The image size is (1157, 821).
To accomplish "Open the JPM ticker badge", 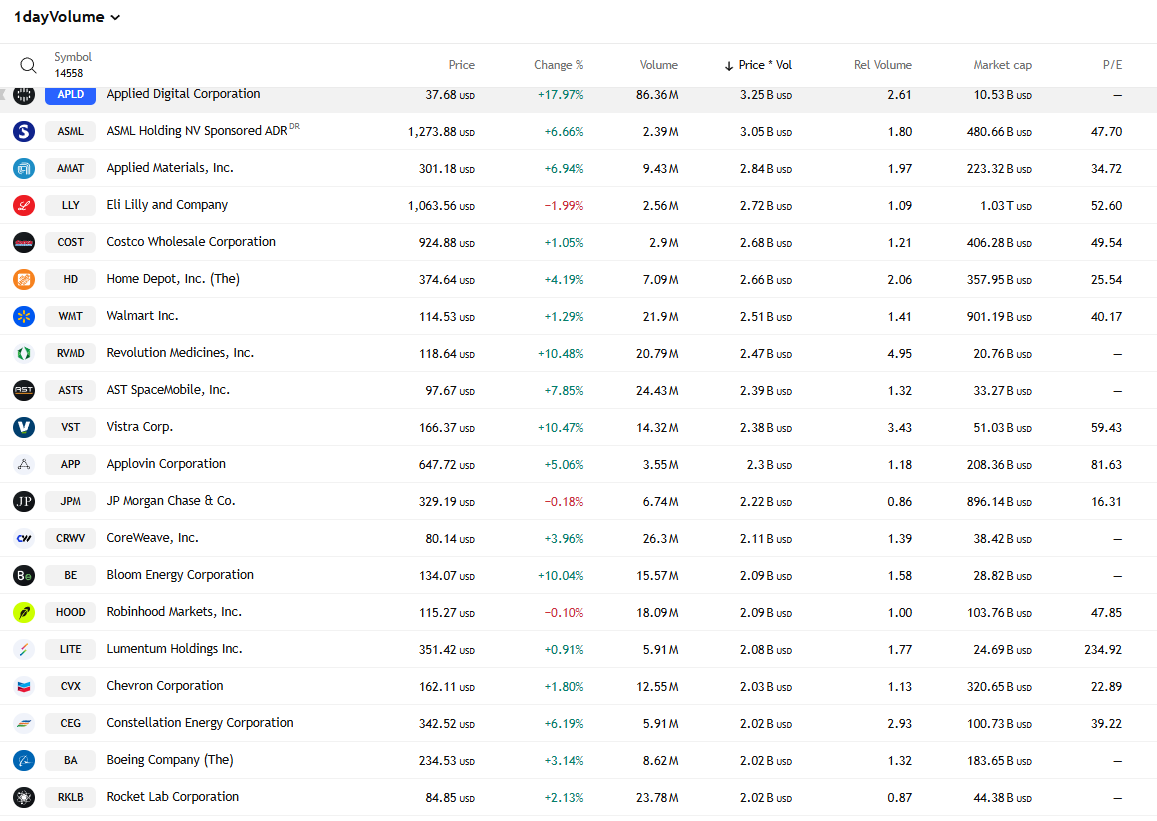I will click(x=71, y=501).
